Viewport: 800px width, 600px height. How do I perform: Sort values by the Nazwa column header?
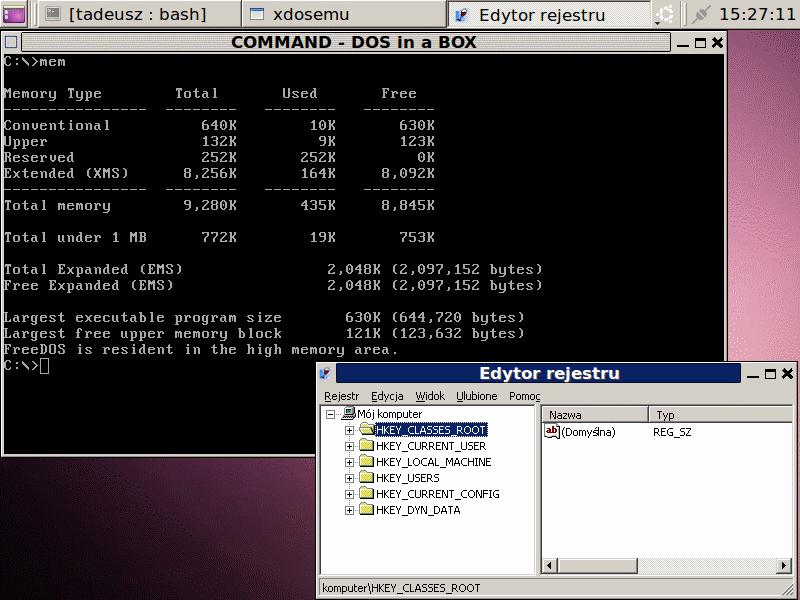coord(595,414)
